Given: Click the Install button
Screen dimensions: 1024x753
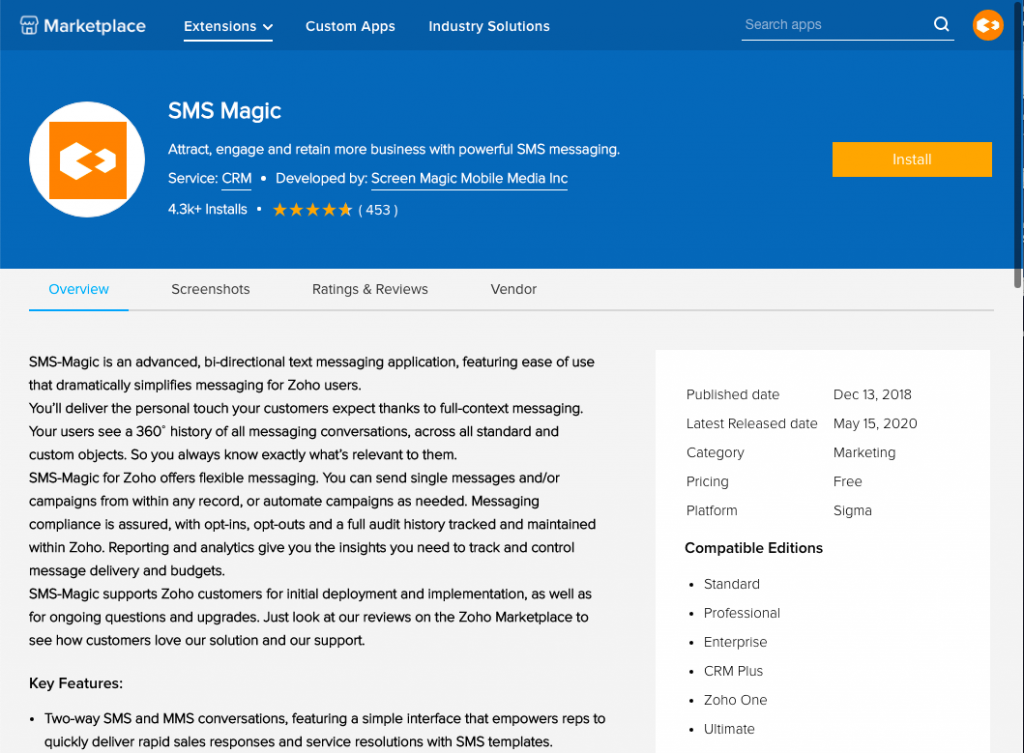Looking at the screenshot, I should pyautogui.click(x=911, y=158).
